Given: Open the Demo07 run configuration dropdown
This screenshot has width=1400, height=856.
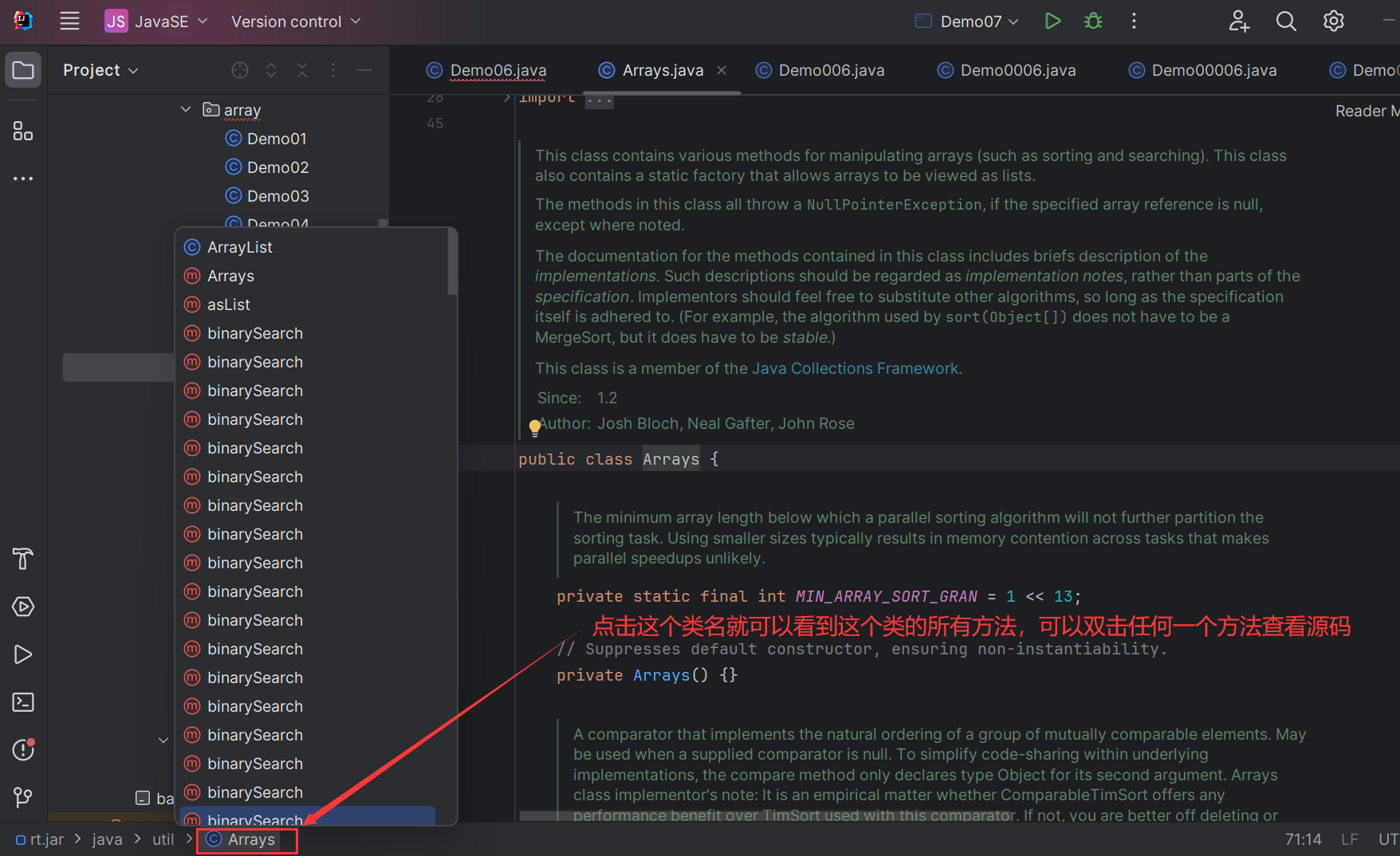Looking at the screenshot, I should 966,22.
